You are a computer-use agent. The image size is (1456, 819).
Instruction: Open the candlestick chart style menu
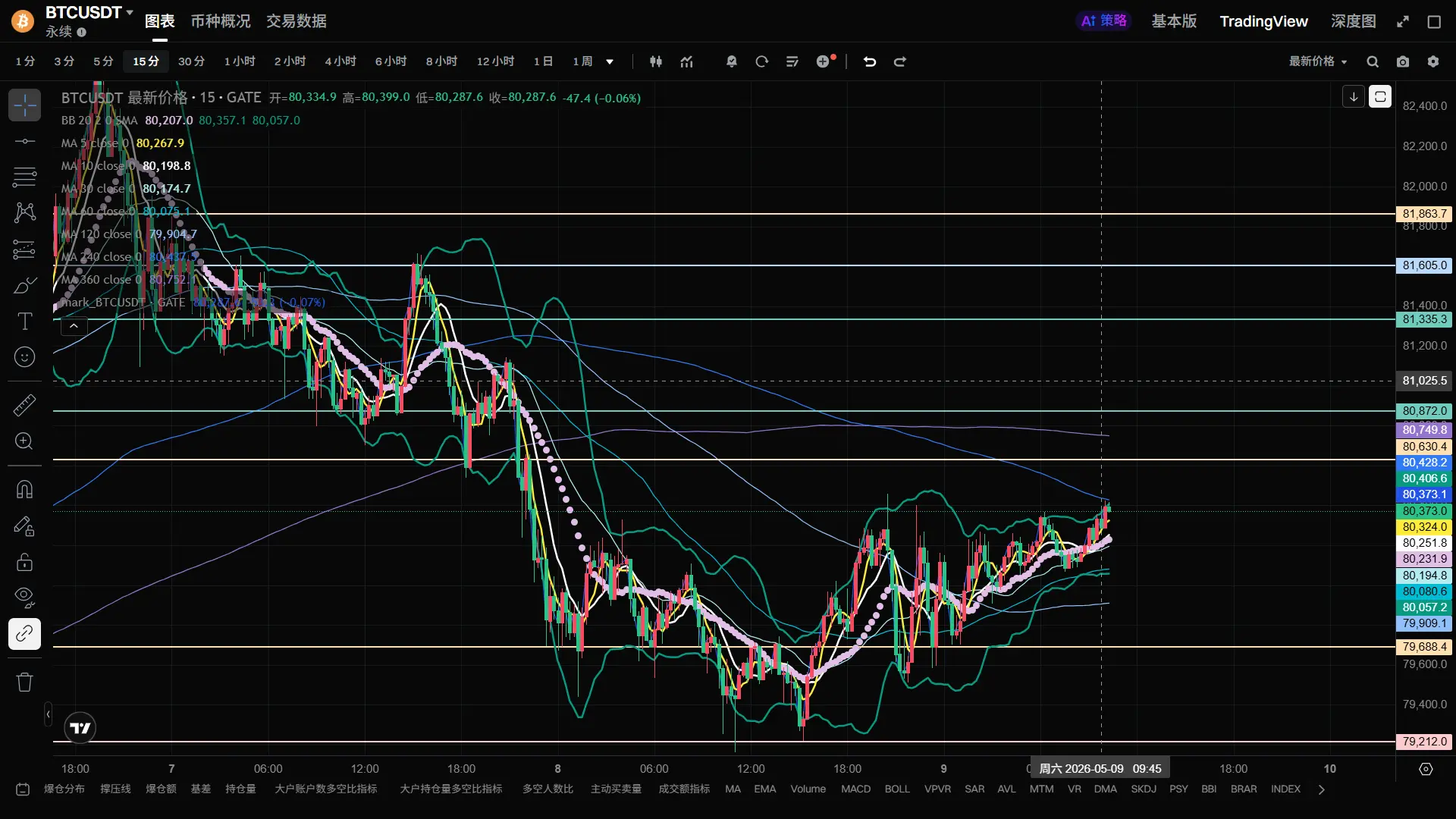click(656, 61)
